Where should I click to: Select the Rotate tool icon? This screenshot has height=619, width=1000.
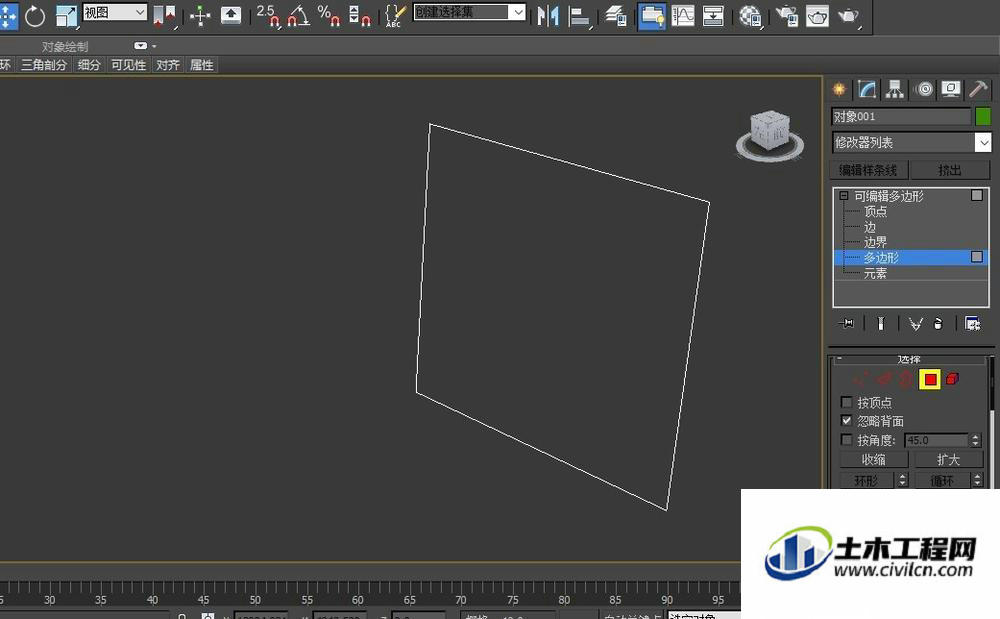35,16
